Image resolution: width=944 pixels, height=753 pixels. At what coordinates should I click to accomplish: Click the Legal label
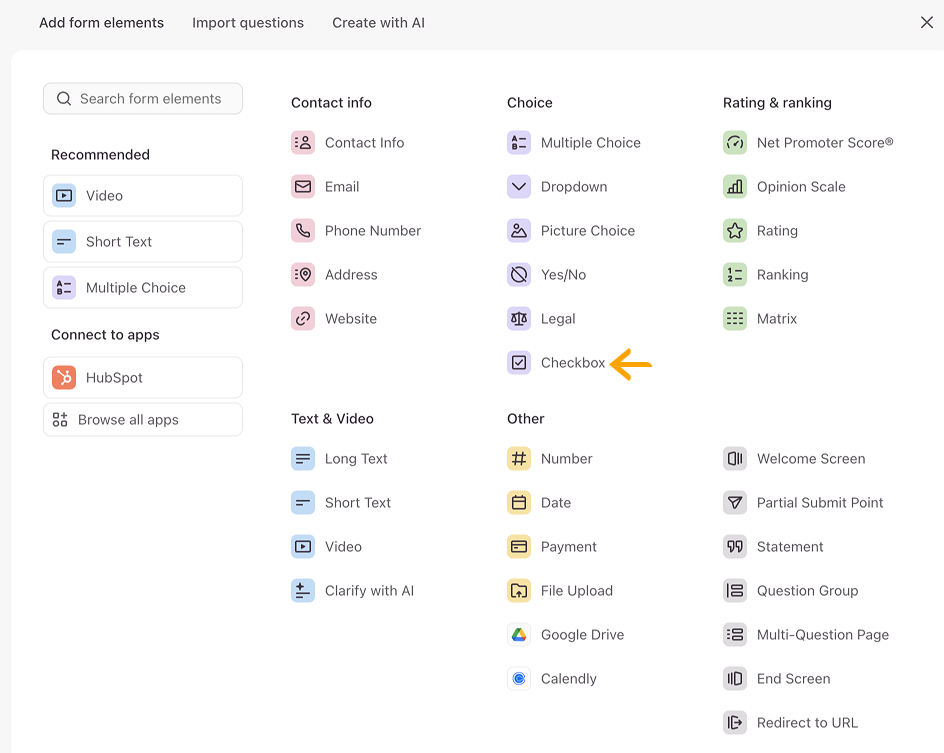(x=558, y=319)
